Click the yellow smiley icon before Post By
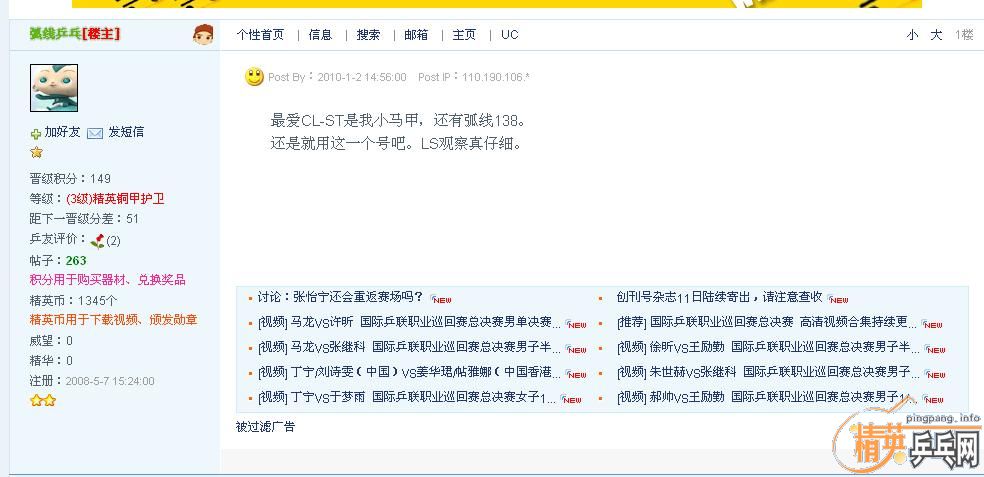The image size is (984, 477). (x=255, y=77)
